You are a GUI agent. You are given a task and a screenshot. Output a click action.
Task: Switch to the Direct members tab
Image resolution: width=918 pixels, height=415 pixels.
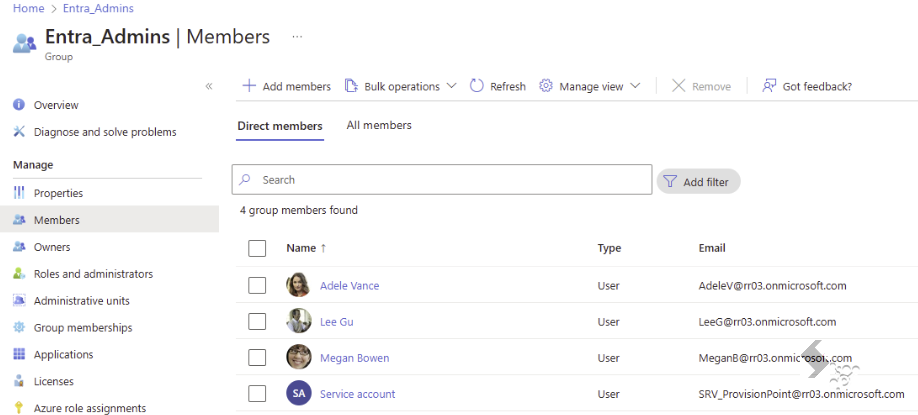click(280, 126)
